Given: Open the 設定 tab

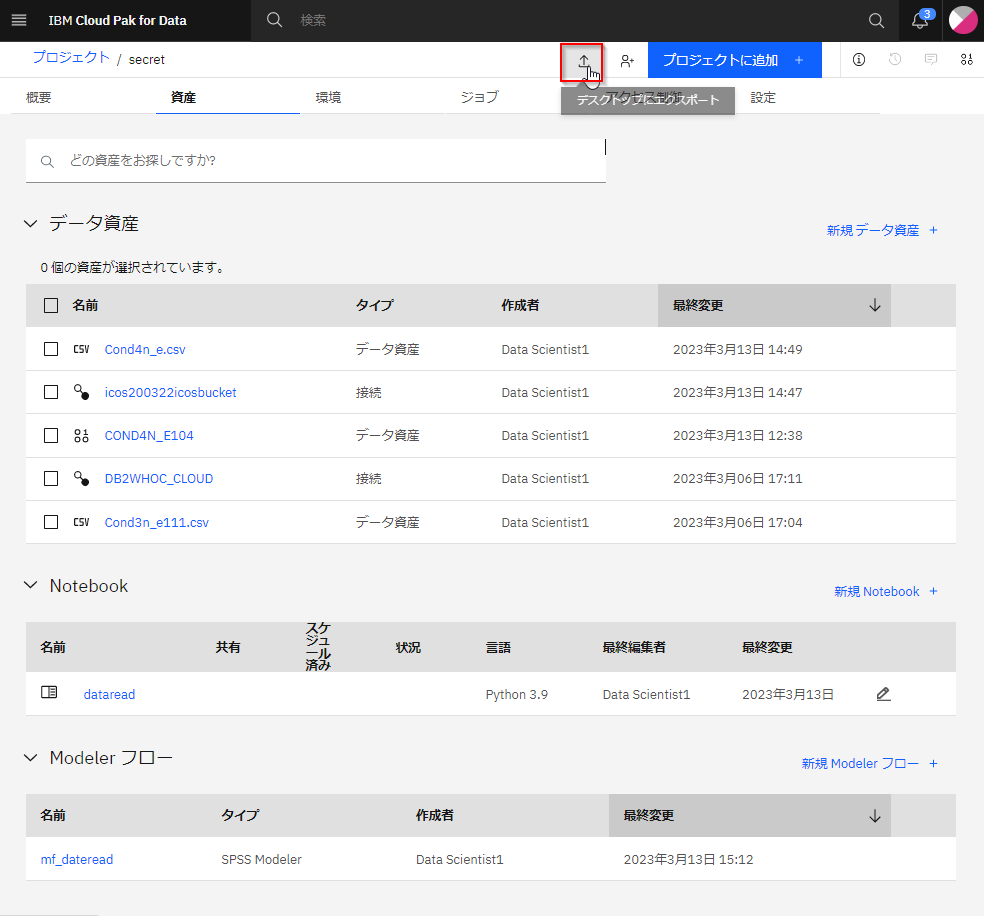Looking at the screenshot, I should [x=763, y=97].
